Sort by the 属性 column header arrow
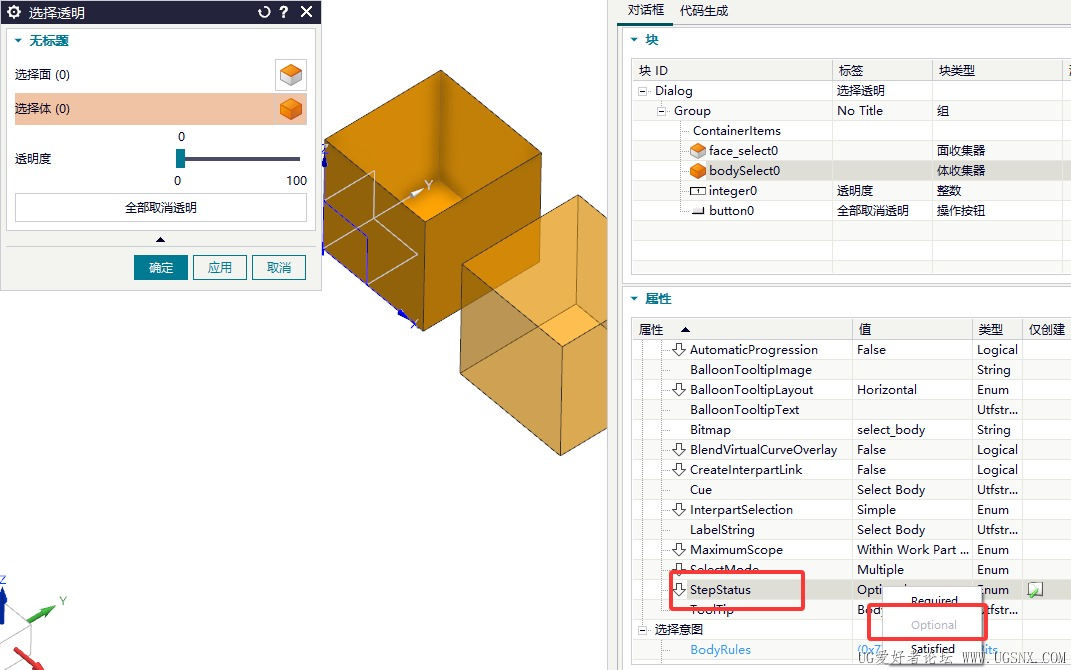1071x670 pixels. 685,329
